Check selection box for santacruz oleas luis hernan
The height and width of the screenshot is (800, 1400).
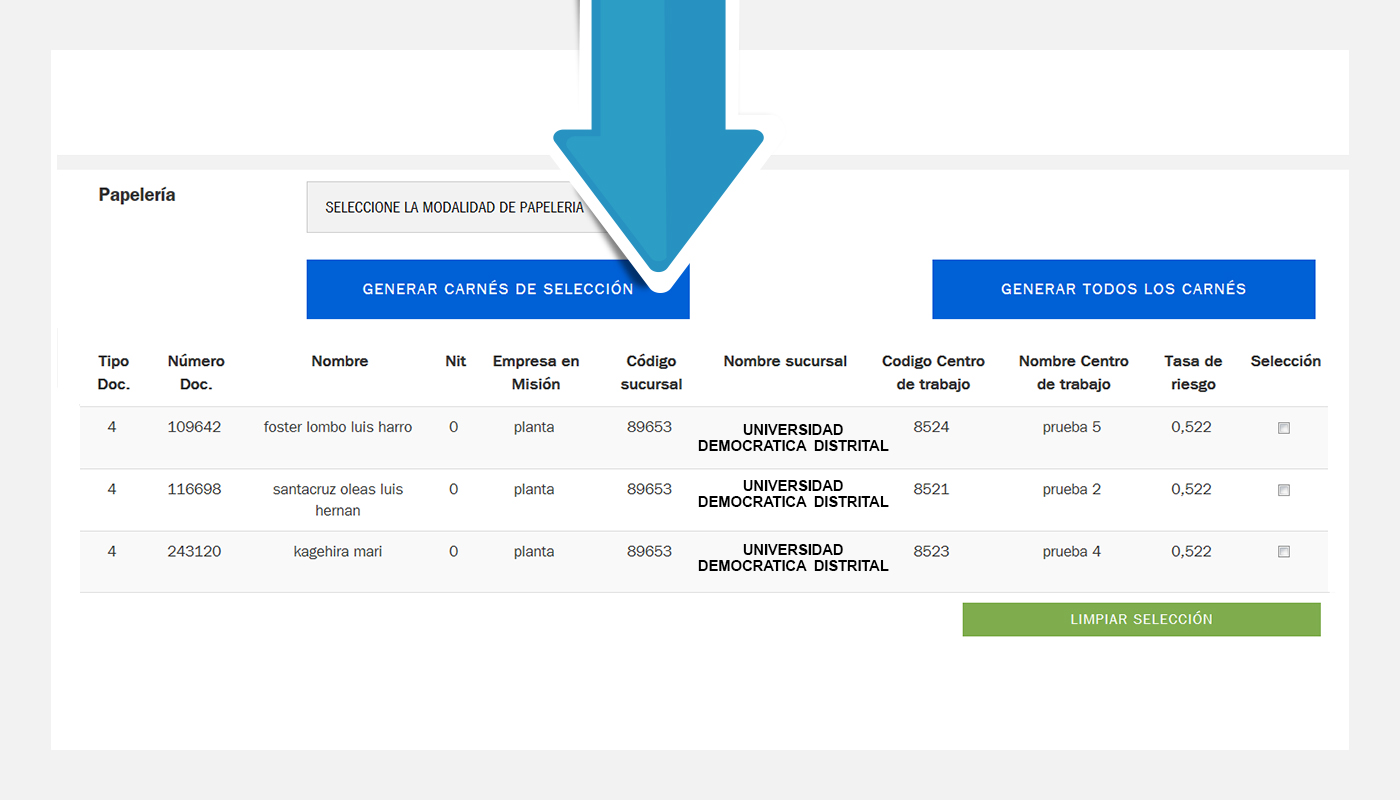point(1284,490)
